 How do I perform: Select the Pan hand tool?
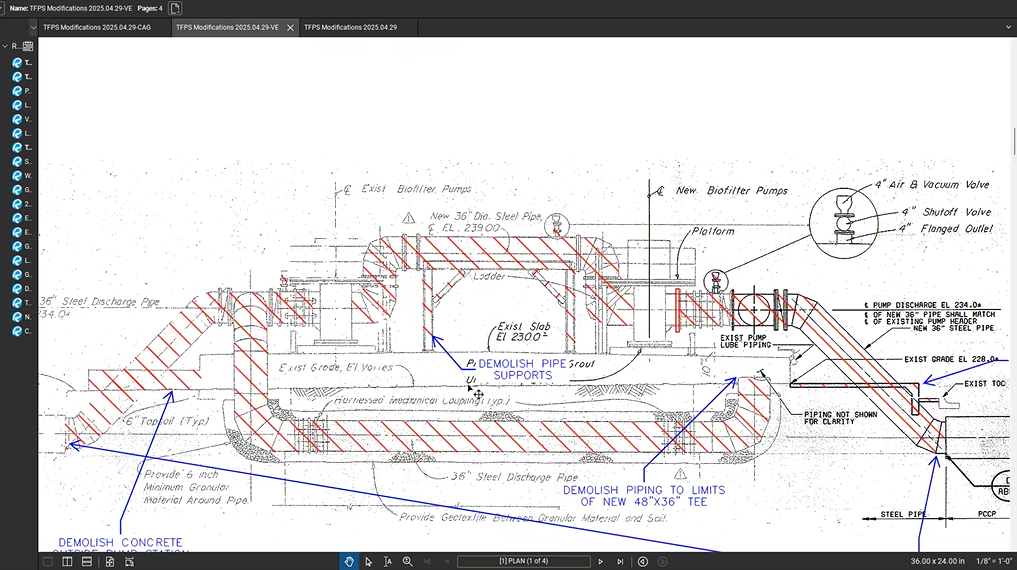pos(349,562)
